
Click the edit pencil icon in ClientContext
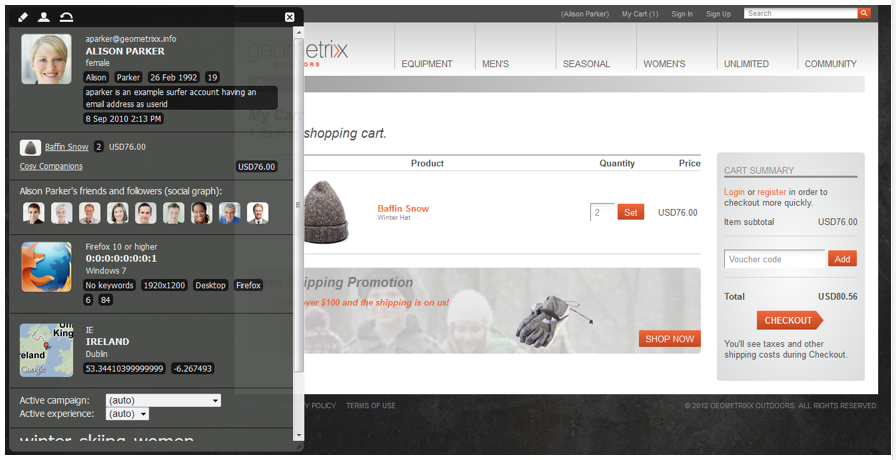tap(23, 17)
